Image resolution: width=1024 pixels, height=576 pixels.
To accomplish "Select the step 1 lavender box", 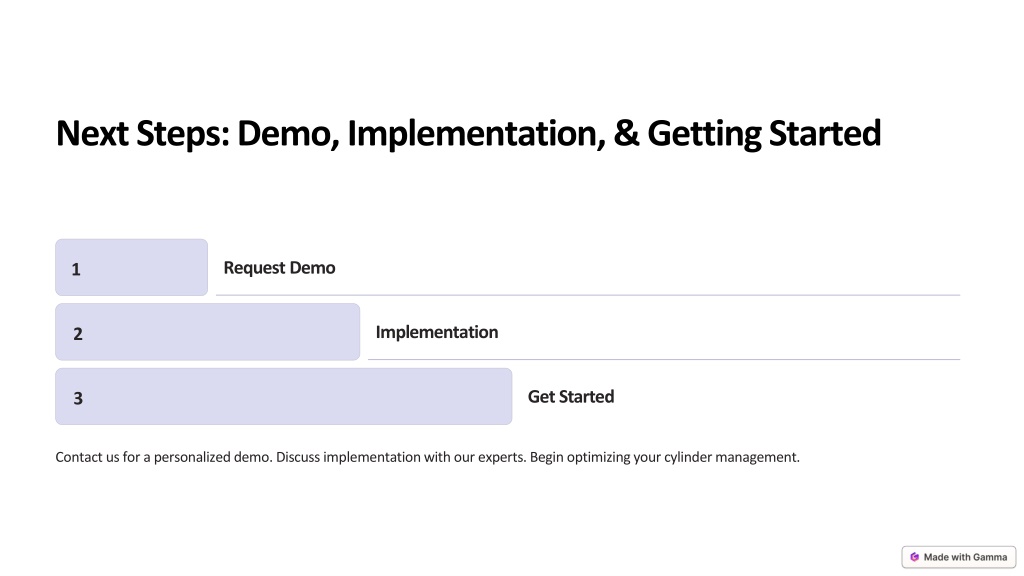I will click(x=131, y=267).
